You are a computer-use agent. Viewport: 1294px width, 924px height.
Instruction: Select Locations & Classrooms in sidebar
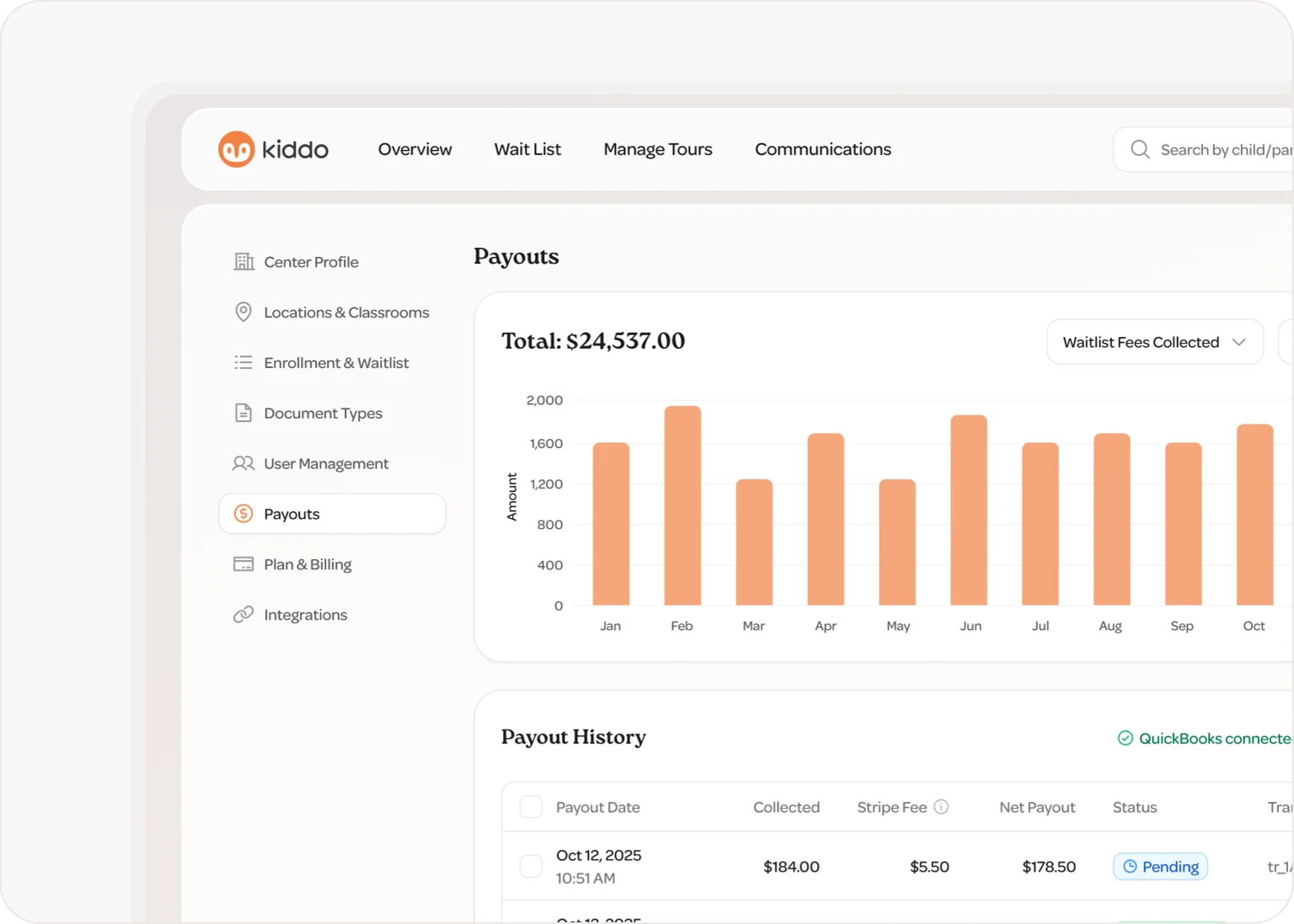click(x=332, y=312)
